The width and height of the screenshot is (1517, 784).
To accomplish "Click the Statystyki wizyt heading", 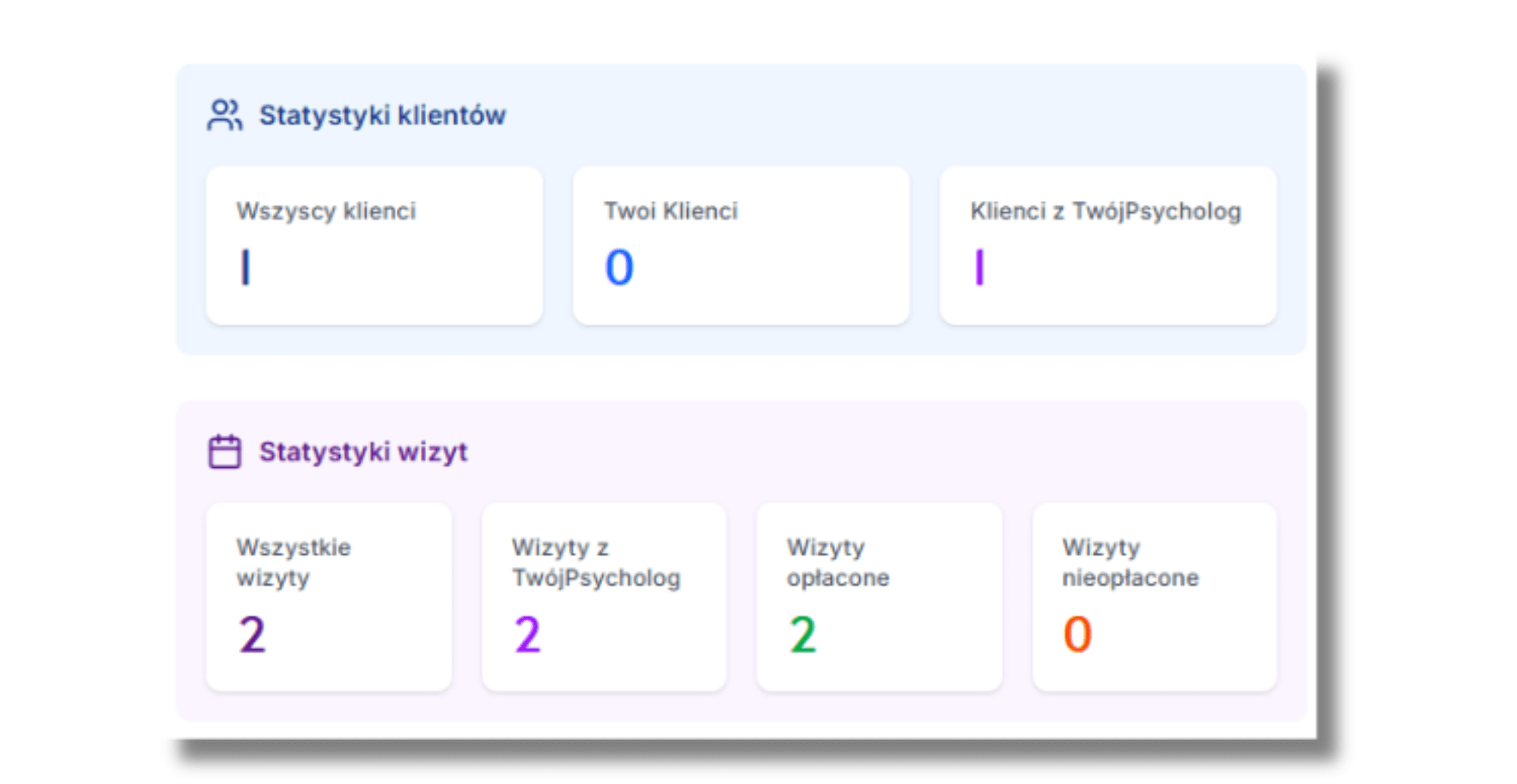I will [x=363, y=452].
